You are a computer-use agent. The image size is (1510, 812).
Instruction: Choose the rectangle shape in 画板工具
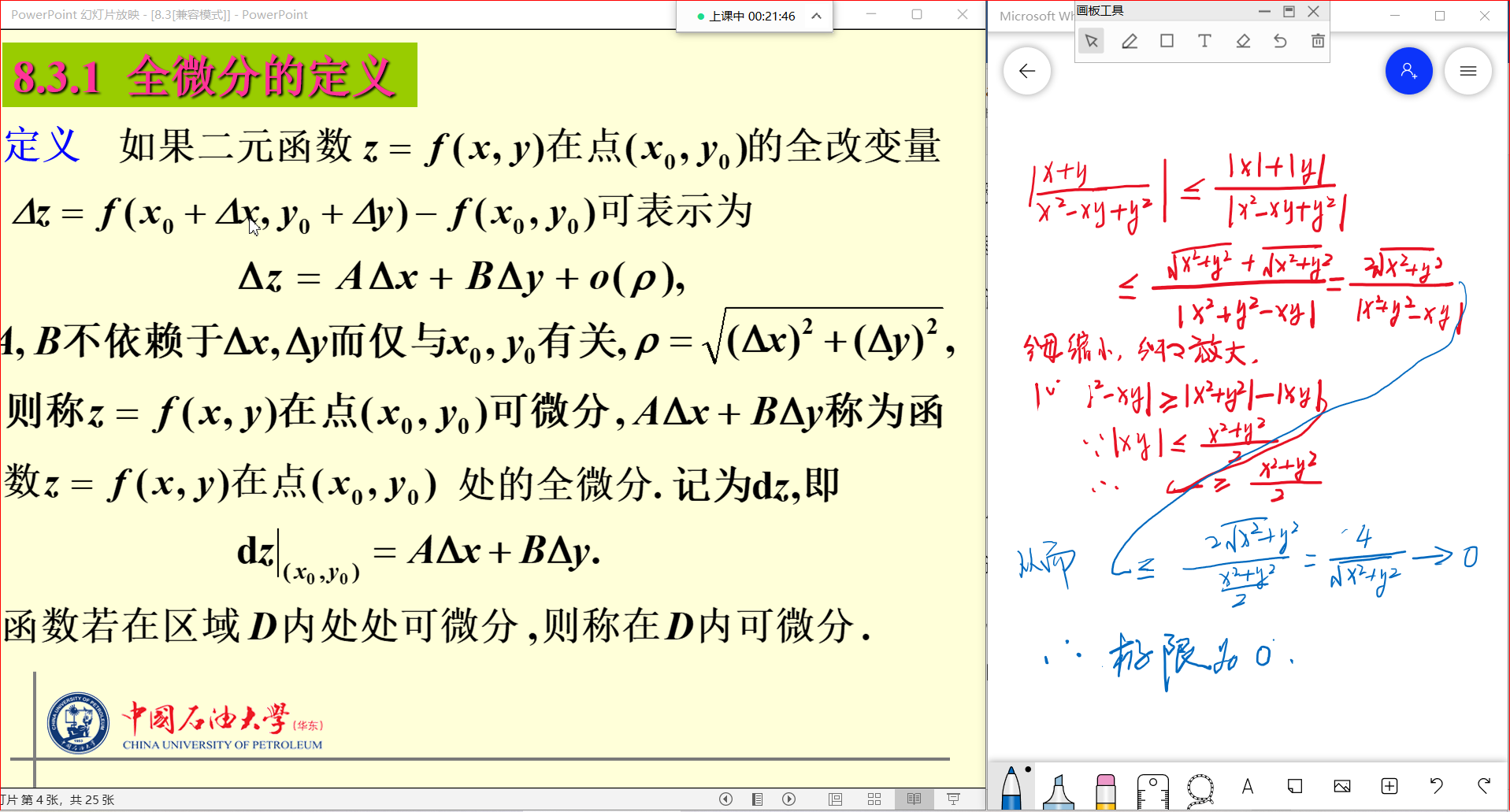coord(1167,41)
